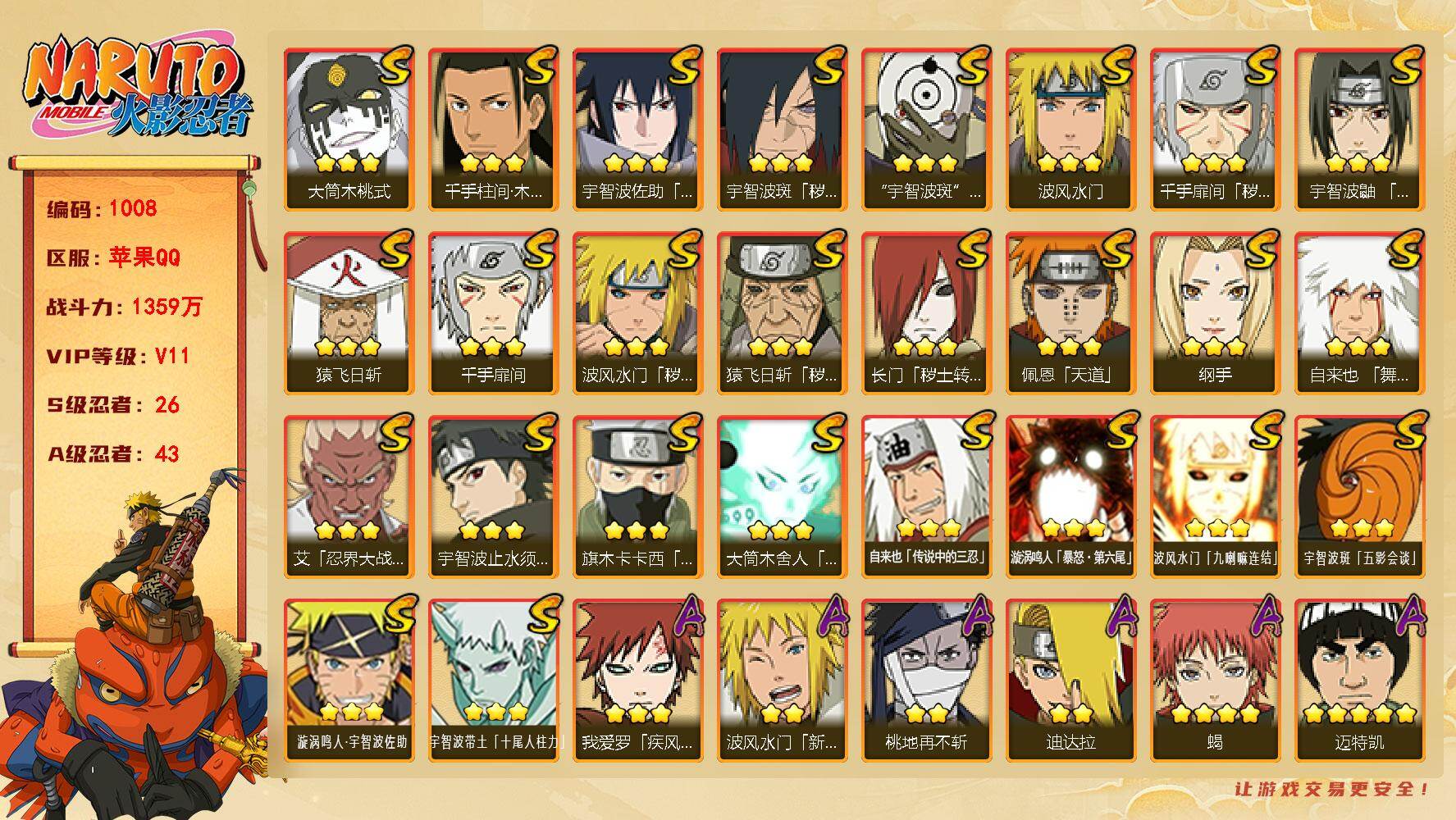Select the 宇智波斑「五影会谈」 masked card
This screenshot has height=820, width=1456.
1359,496
